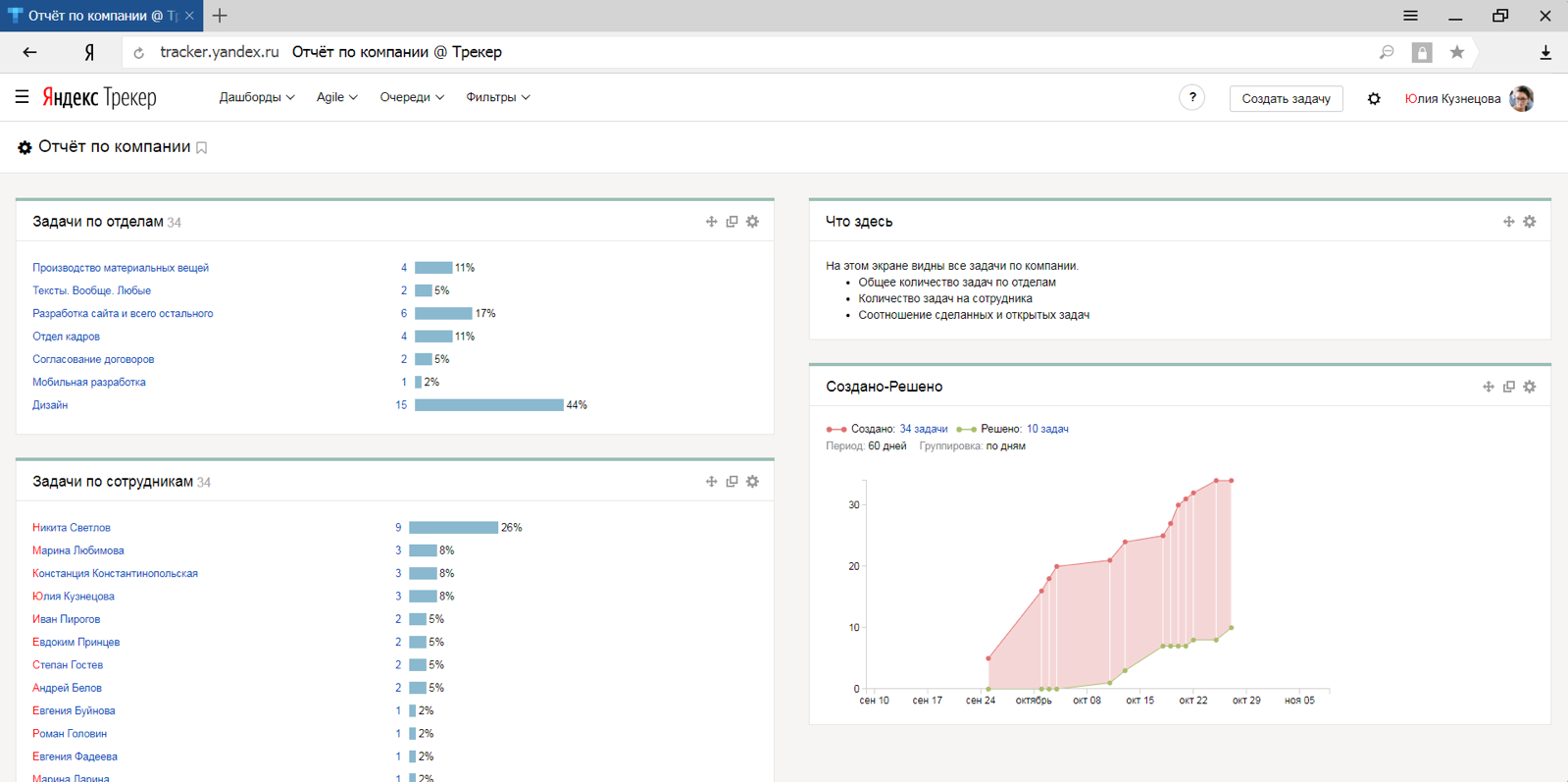Expand the Дашборды dropdown menu
Viewport: 1568px width, 782px height.
coord(257,97)
